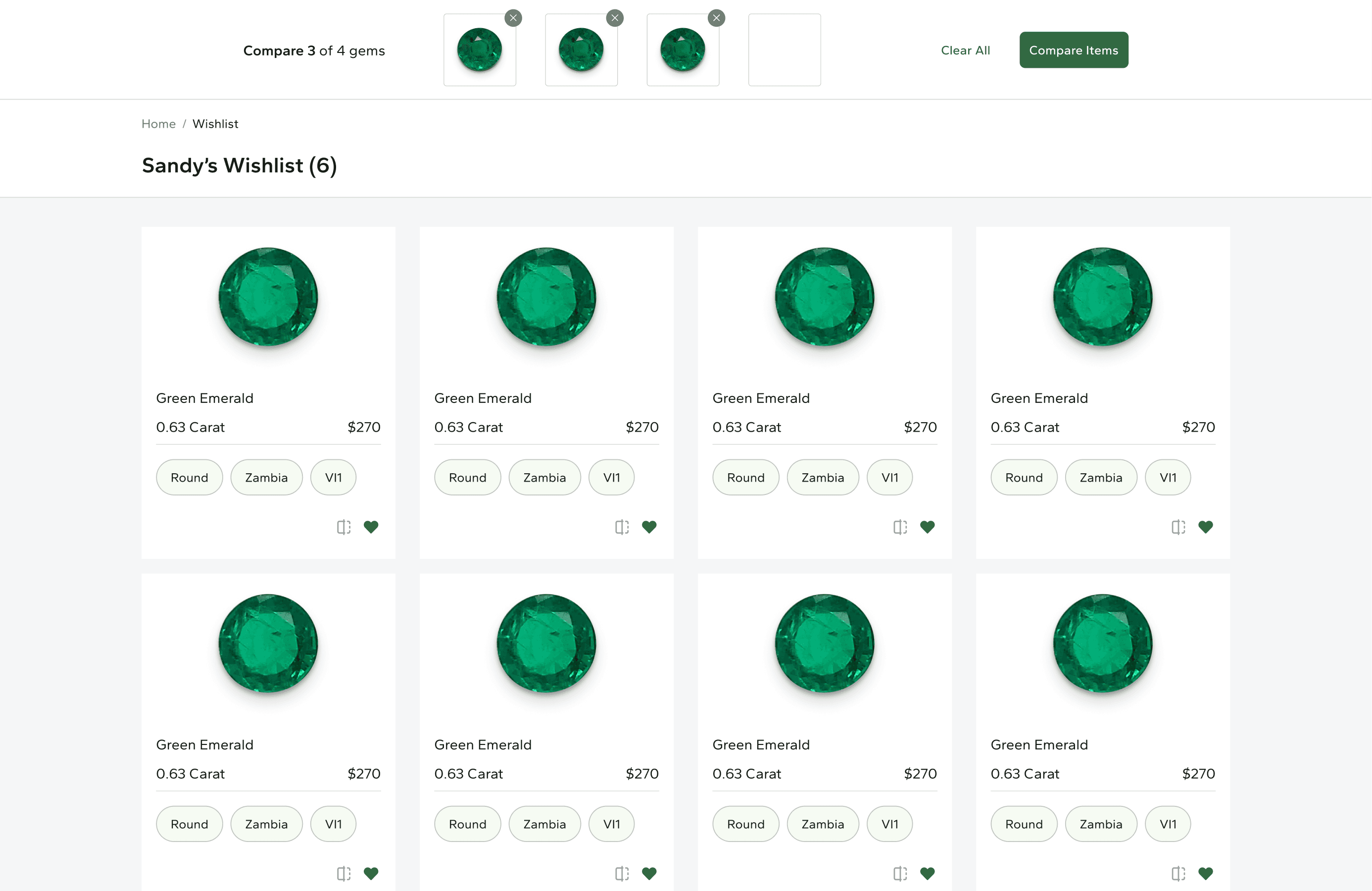The height and width of the screenshot is (891, 1372).
Task: Remove second gem from compare tray
Action: pos(615,18)
